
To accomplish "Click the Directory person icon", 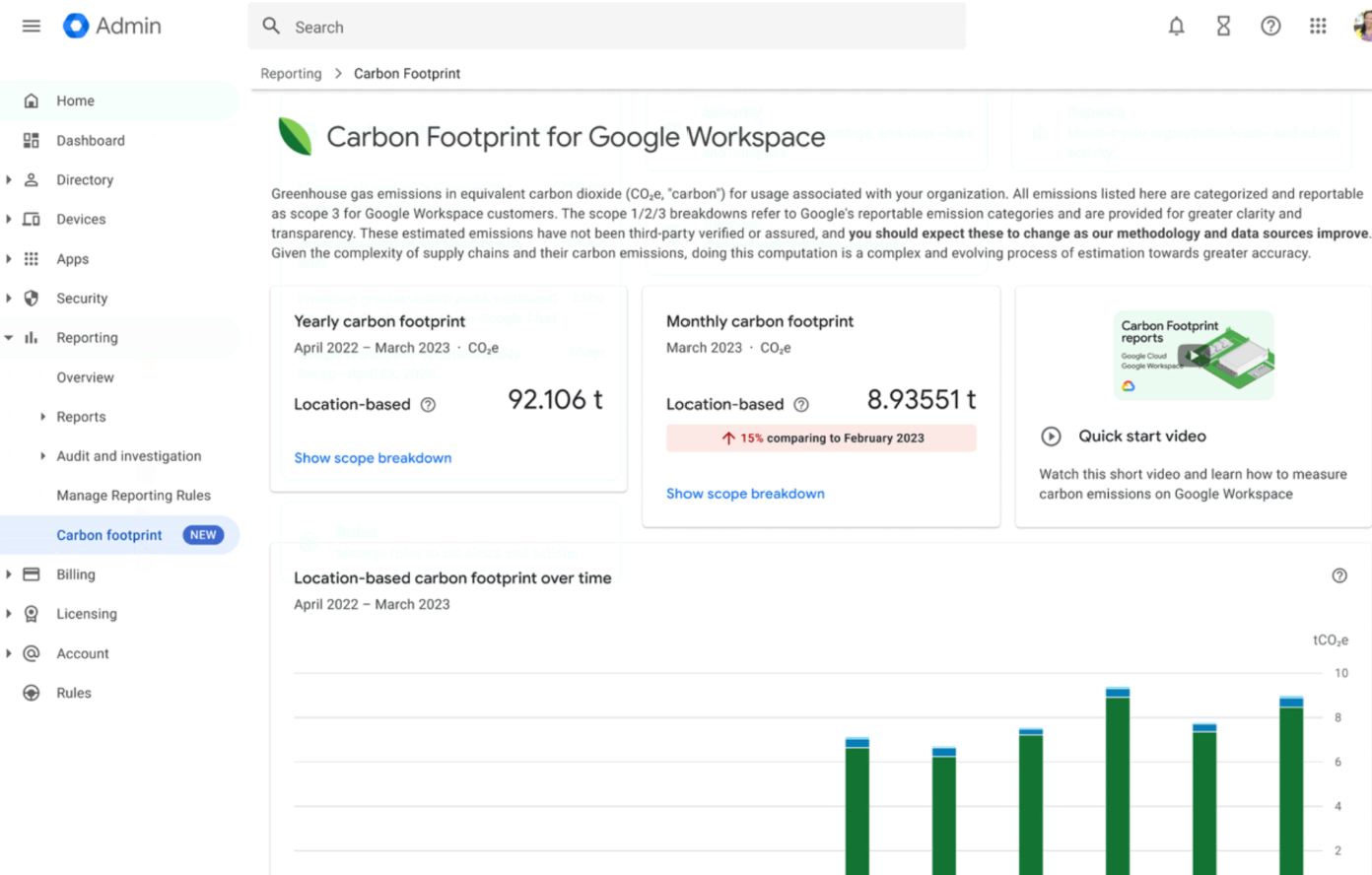I will [x=32, y=179].
